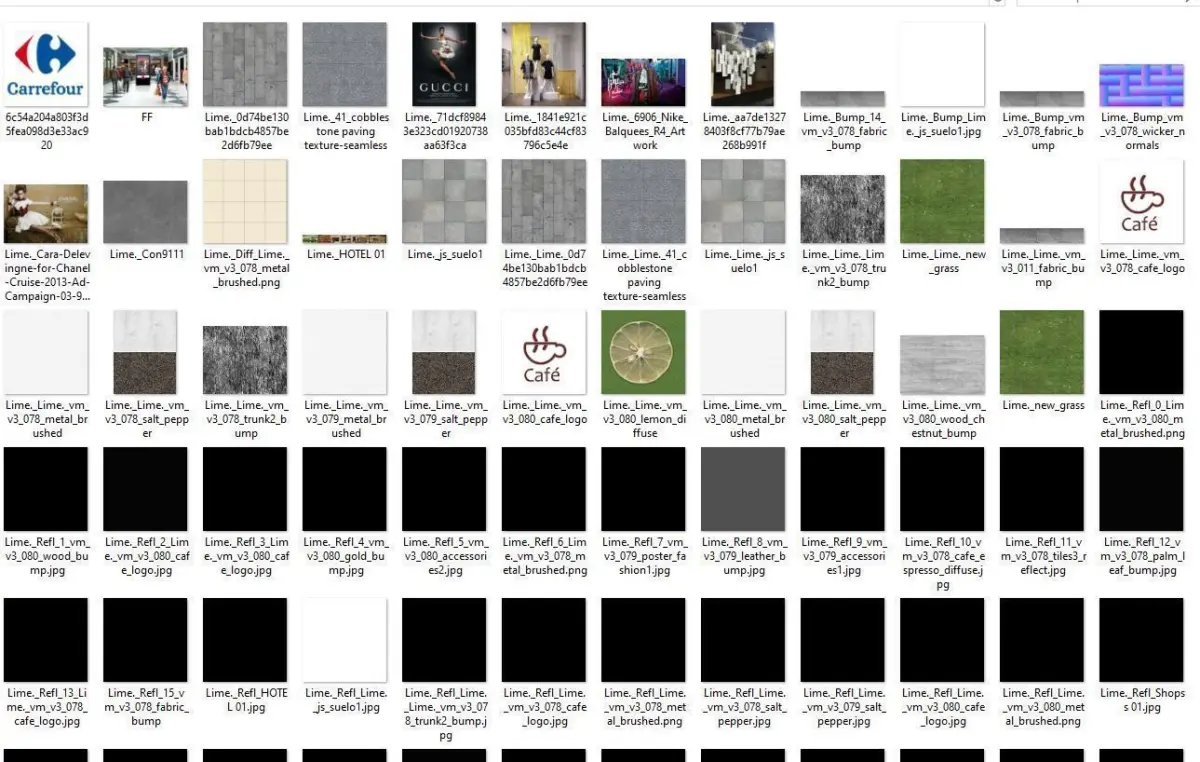Screen dimensions: 1200x762
Task: Select the gray Refl_8 leather_bump thumbnail
Action: tap(743, 489)
